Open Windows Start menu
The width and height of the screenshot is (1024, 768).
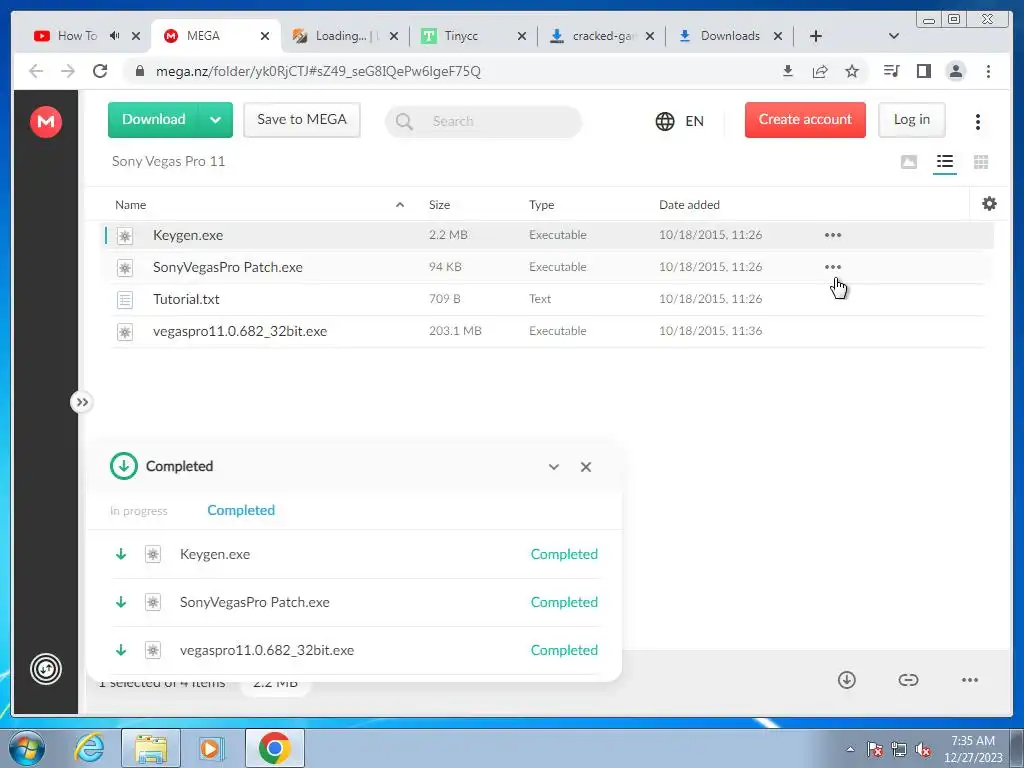point(27,748)
